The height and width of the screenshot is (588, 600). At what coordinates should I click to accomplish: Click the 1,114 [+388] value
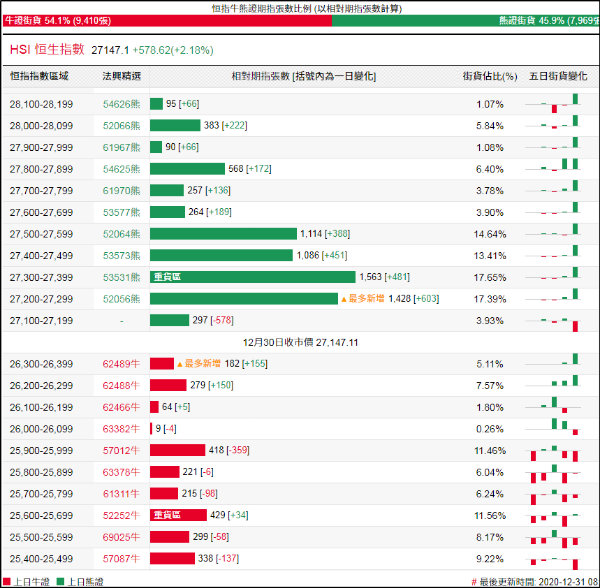[325, 234]
